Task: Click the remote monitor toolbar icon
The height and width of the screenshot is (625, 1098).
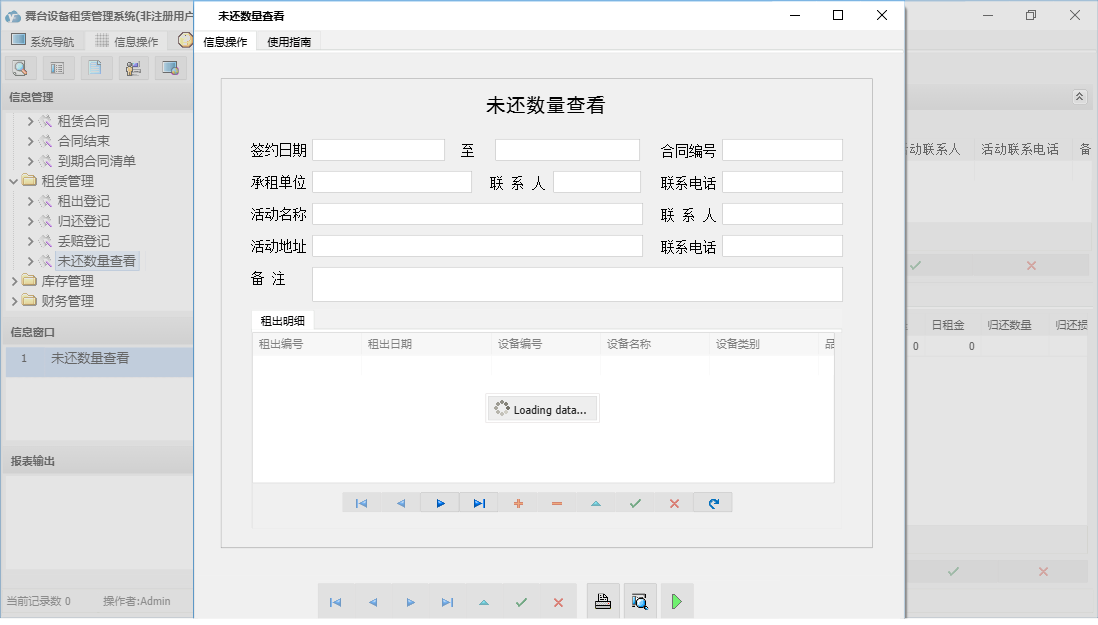Action: pyautogui.click(x=170, y=67)
